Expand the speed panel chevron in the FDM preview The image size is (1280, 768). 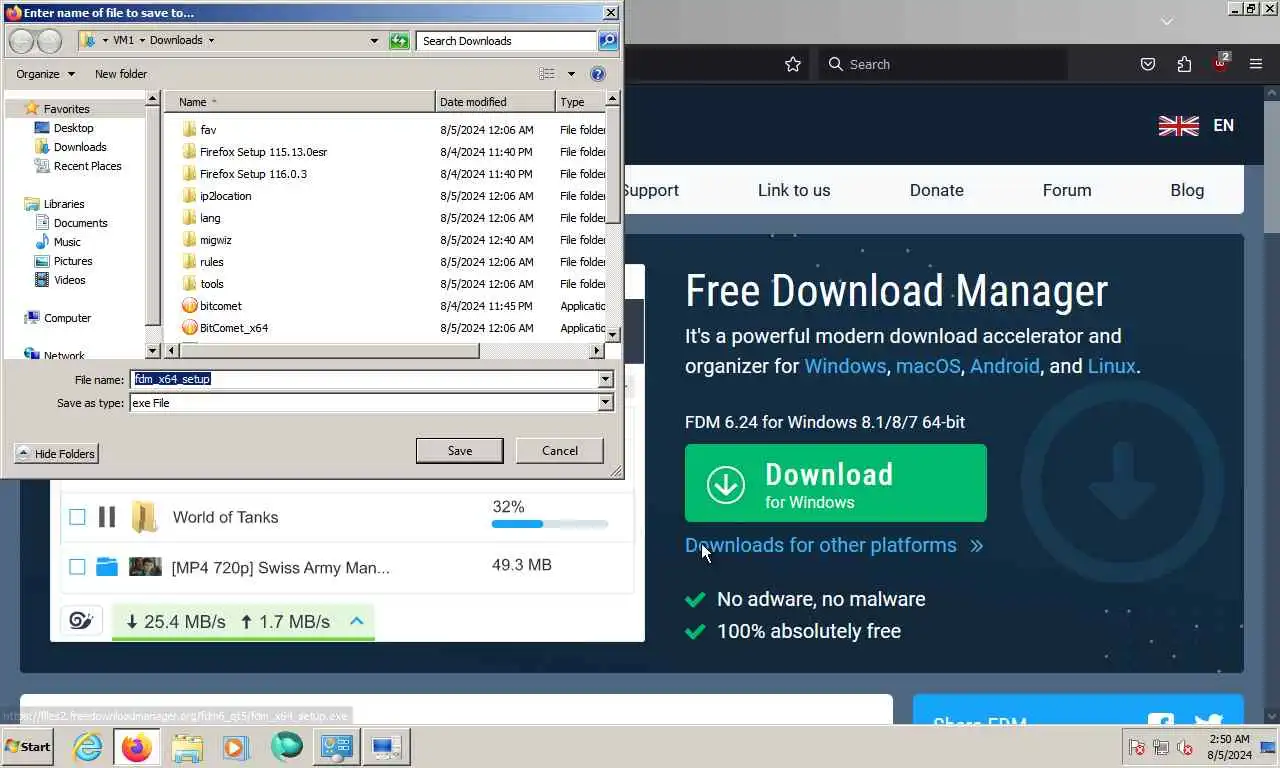356,621
